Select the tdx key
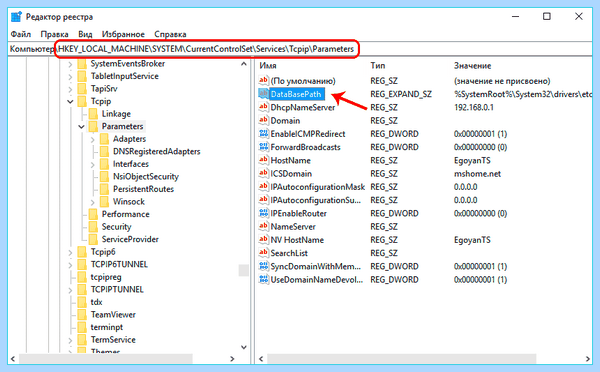The height and width of the screenshot is (372, 600). pyautogui.click(x=96, y=302)
